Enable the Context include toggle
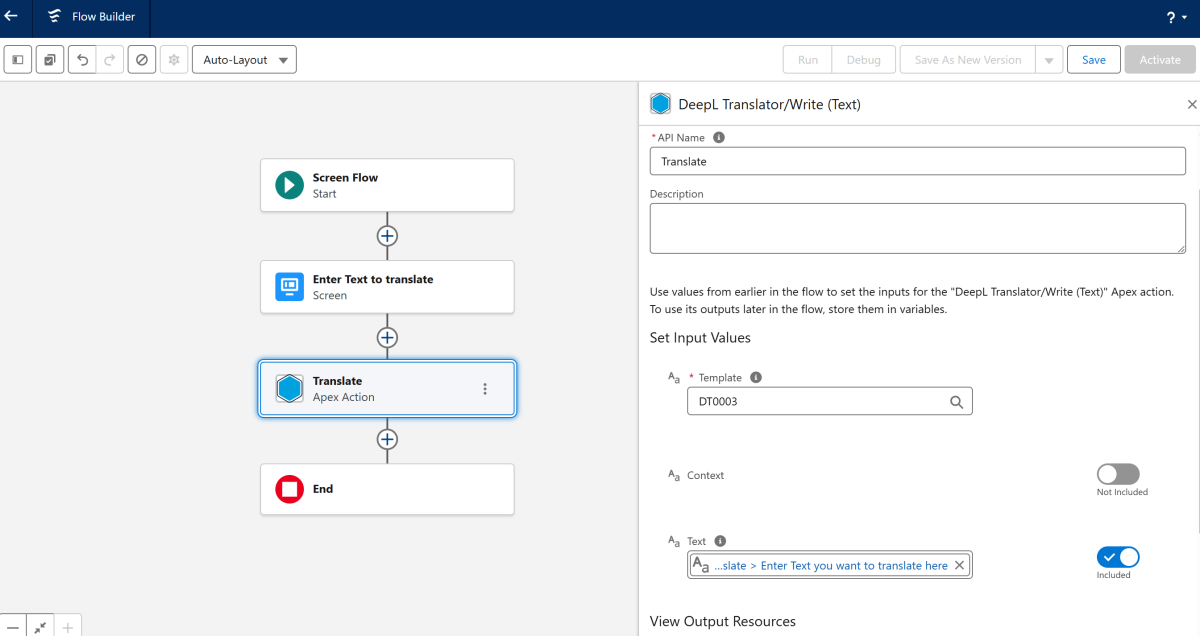1200x636 pixels. tap(1118, 474)
